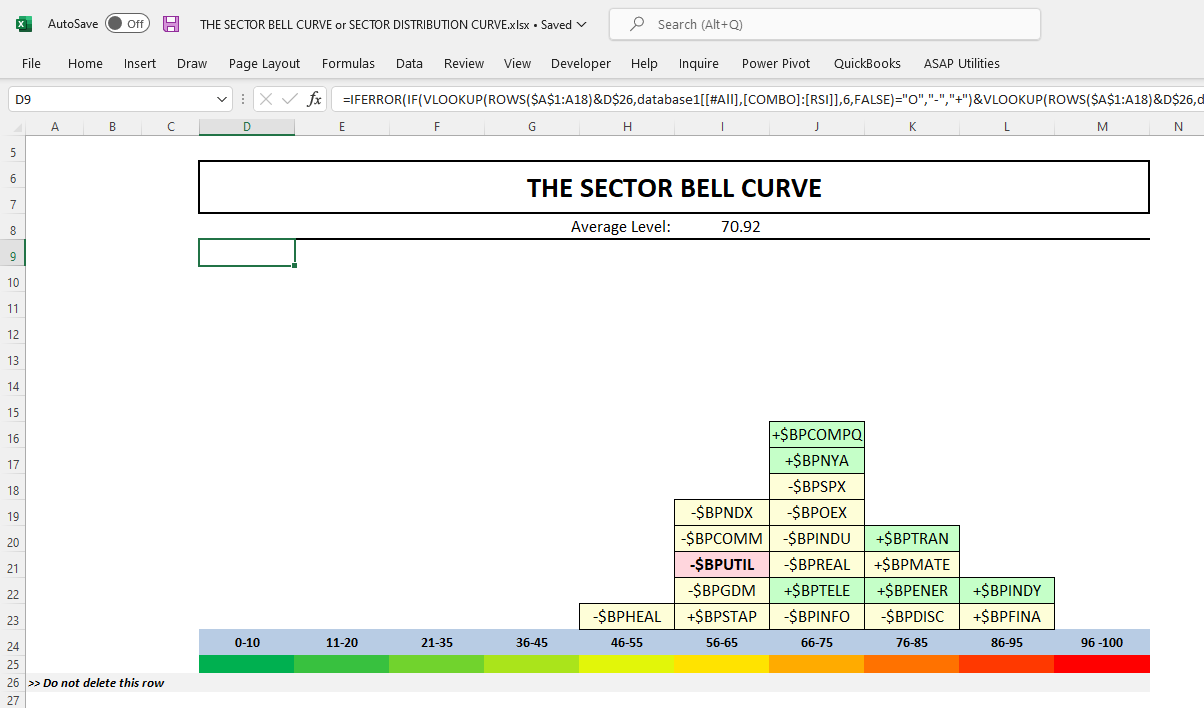Select column J header
Viewport: 1204px width, 708px height.
(817, 127)
